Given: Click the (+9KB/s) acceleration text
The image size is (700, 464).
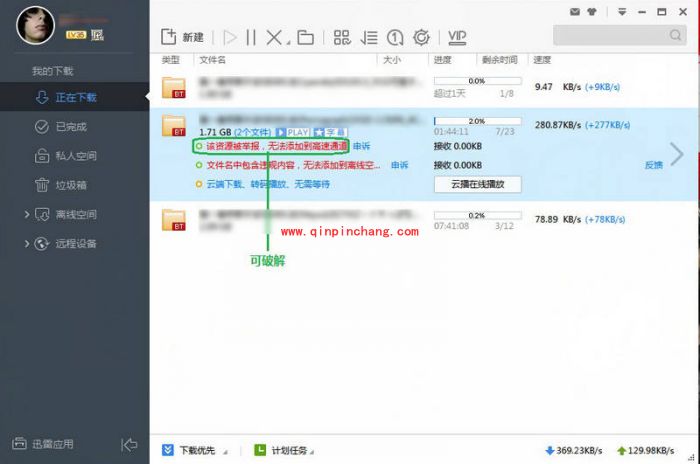Looking at the screenshot, I should (x=602, y=87).
